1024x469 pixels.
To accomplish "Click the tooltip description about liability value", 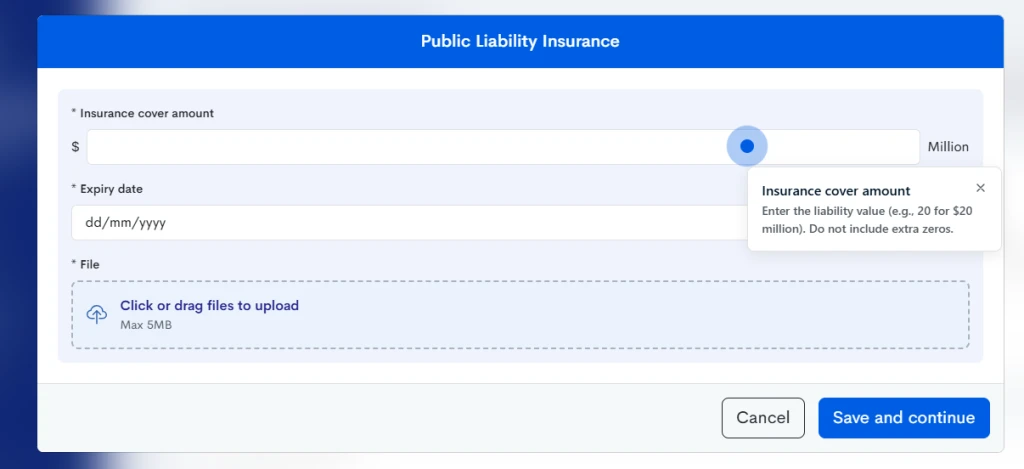I will point(867,221).
